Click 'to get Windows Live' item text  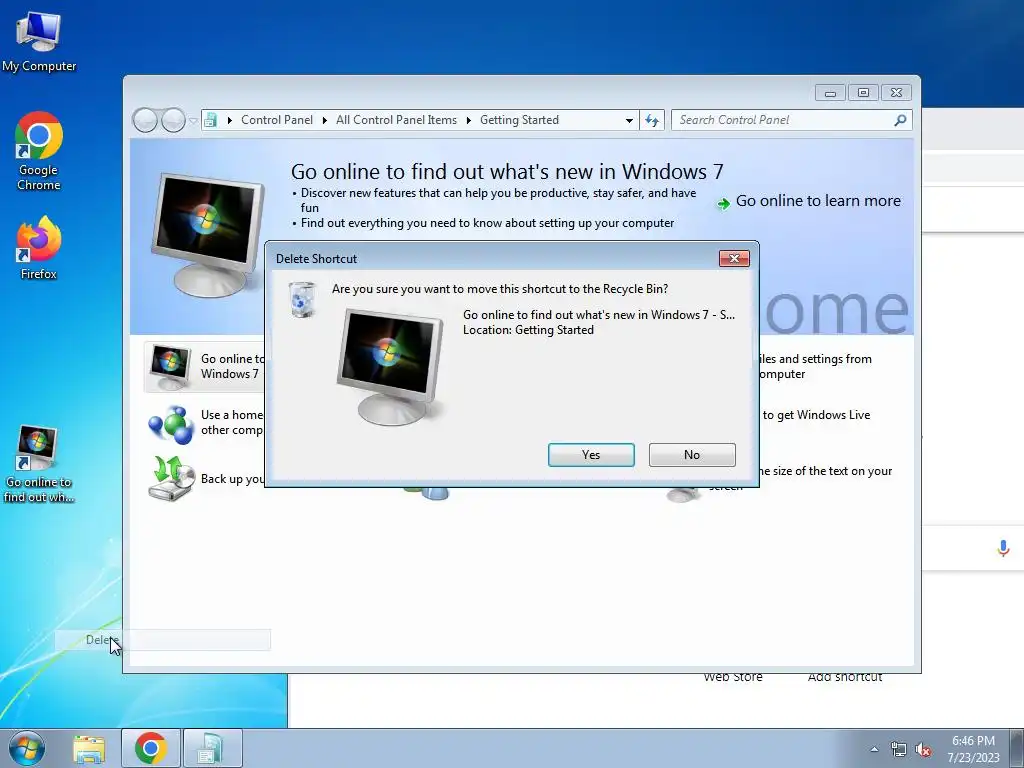[816, 415]
